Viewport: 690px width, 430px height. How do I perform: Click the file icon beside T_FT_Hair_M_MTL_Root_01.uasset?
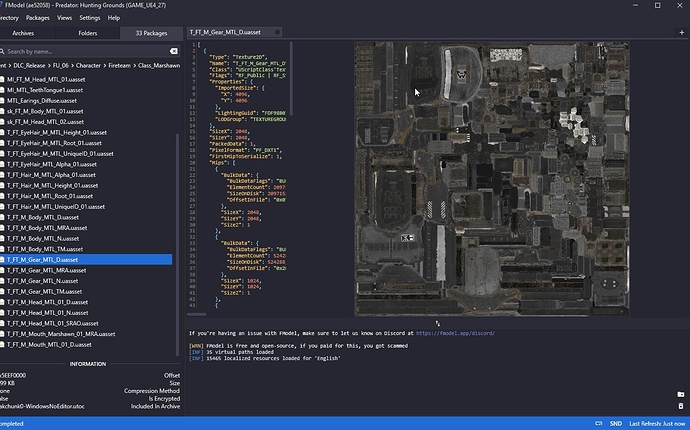(2, 196)
